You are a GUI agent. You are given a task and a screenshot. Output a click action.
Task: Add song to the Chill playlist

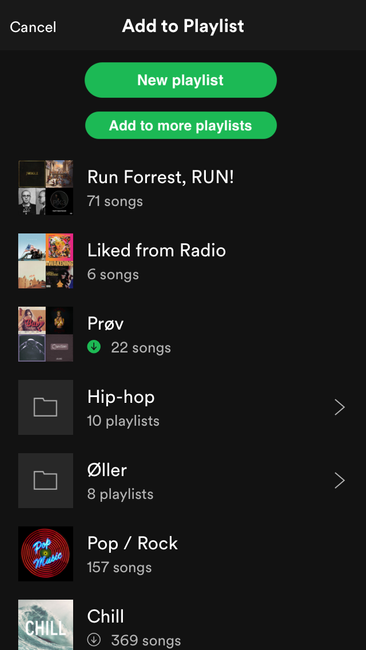pyautogui.click(x=183, y=625)
